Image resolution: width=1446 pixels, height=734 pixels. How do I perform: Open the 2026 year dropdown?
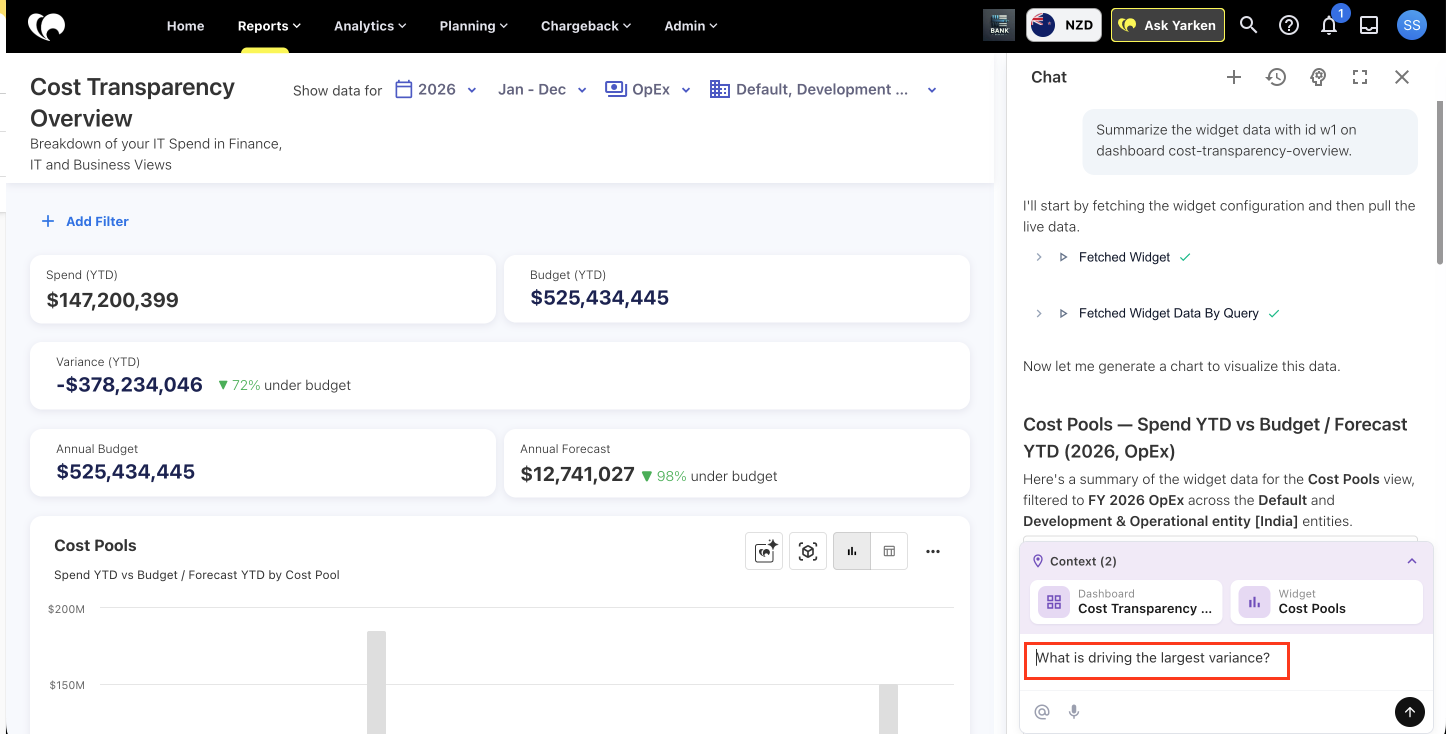point(436,89)
